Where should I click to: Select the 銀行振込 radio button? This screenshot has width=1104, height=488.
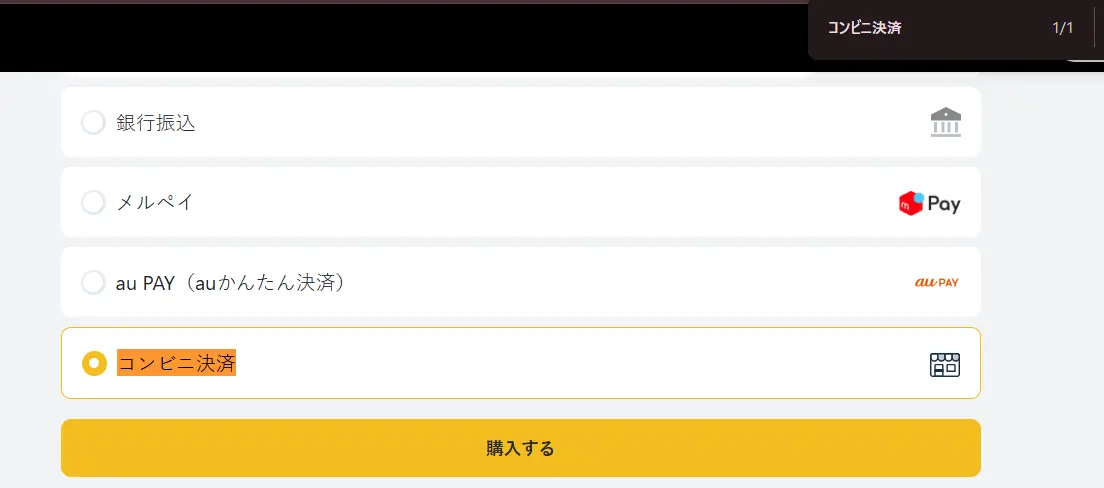pos(93,123)
